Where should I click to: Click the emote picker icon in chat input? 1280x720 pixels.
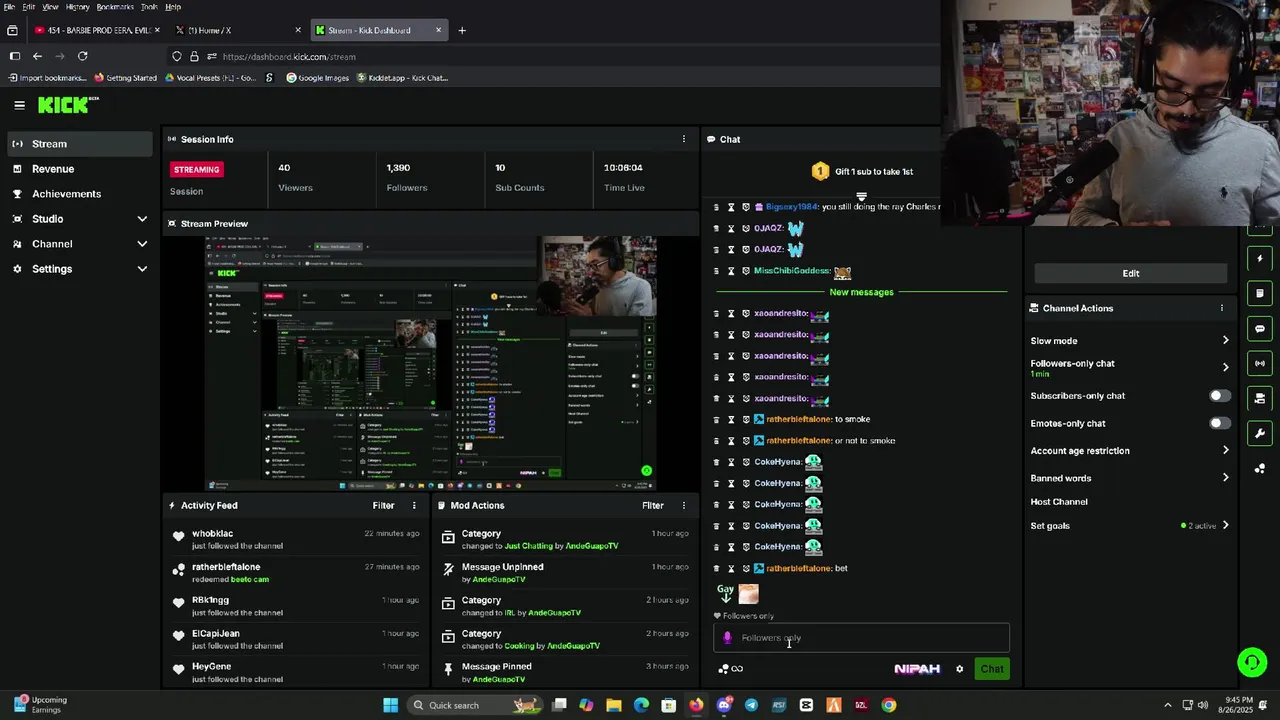pos(727,638)
